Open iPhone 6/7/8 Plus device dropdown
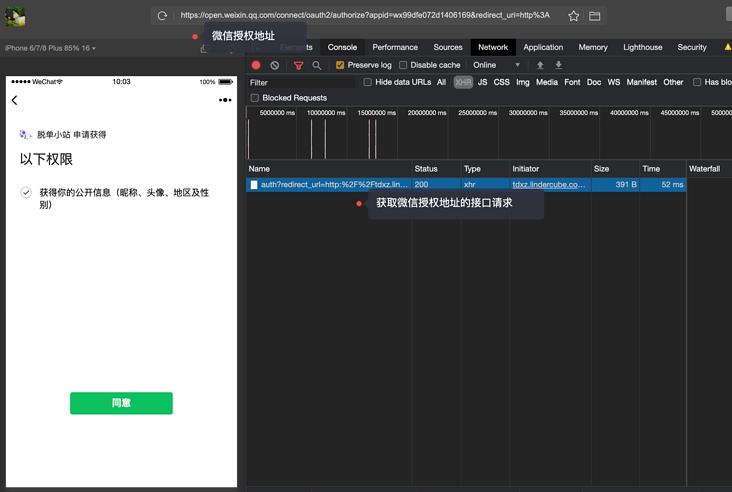Image resolution: width=732 pixels, height=492 pixels. (50, 48)
